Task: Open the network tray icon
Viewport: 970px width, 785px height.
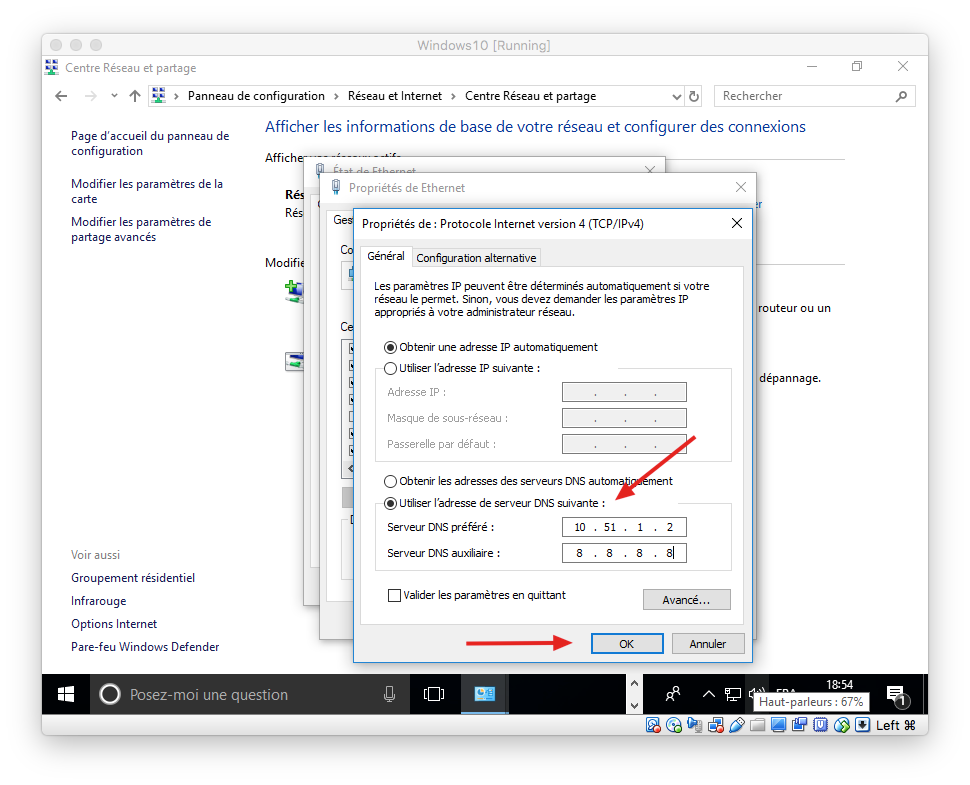Action: pyautogui.click(x=733, y=695)
